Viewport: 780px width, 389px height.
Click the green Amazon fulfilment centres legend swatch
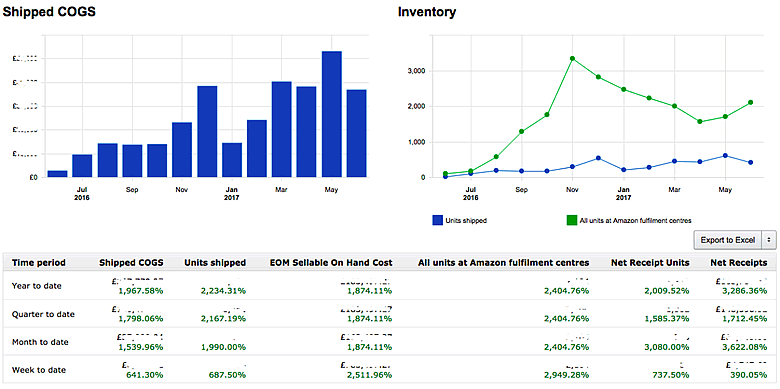coord(572,220)
